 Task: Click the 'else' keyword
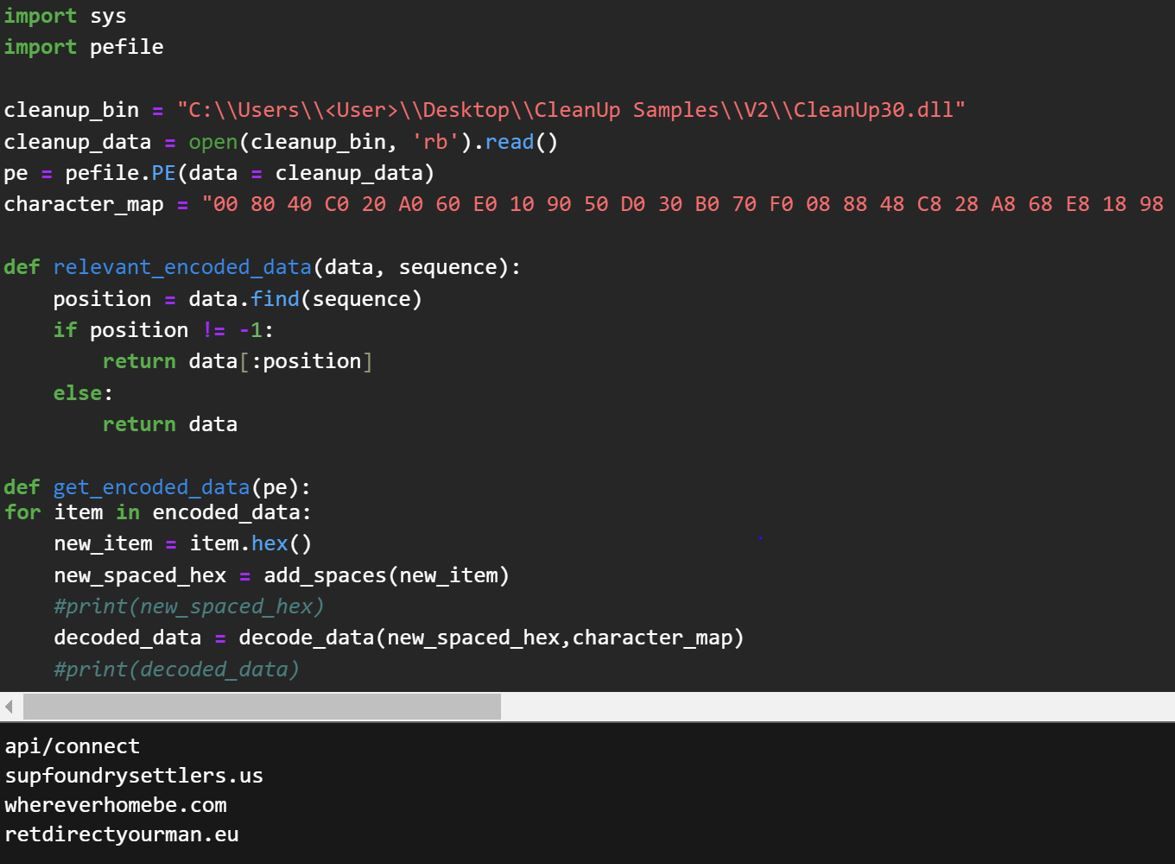76,393
